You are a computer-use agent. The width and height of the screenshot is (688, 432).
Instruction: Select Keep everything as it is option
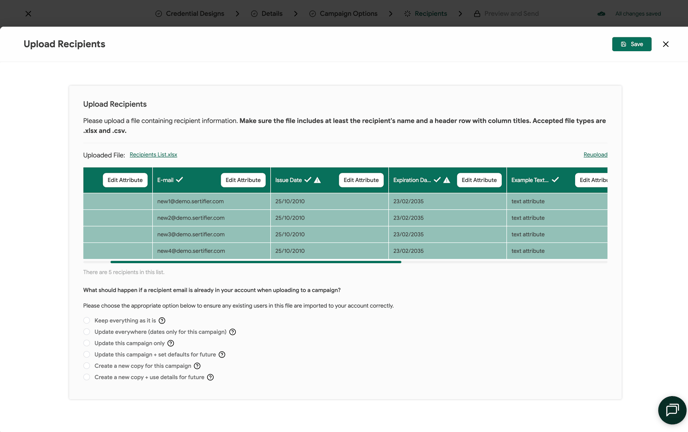click(x=87, y=321)
